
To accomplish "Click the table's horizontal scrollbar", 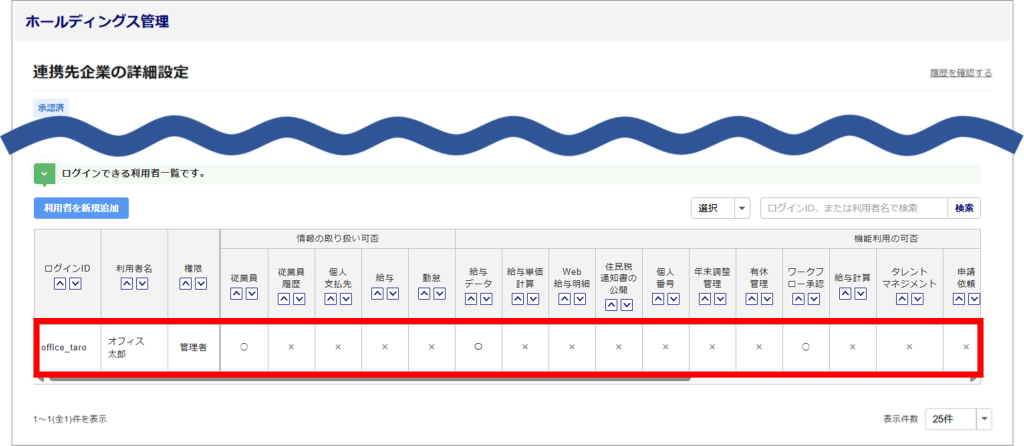I will [x=500, y=379].
